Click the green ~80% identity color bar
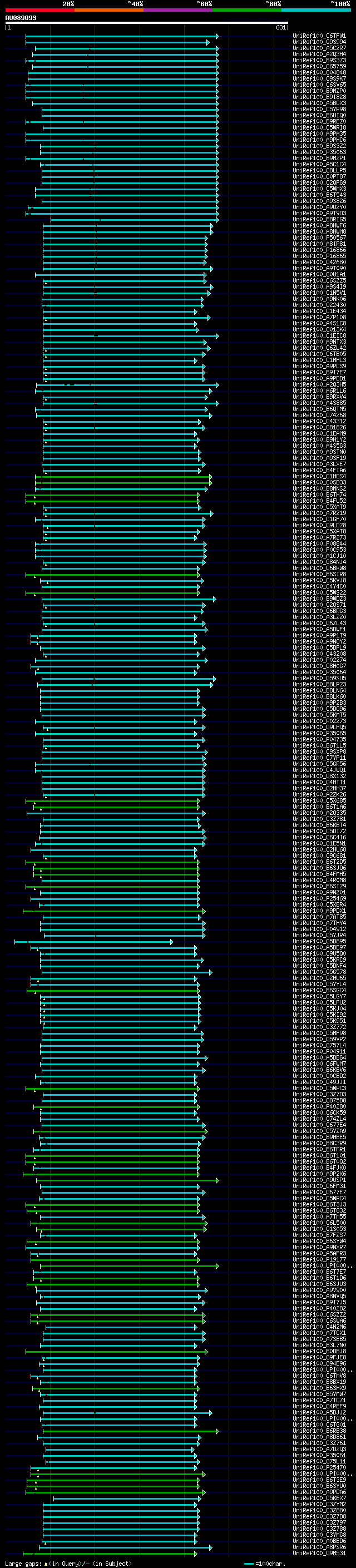The image size is (356, 1568). point(247,10)
